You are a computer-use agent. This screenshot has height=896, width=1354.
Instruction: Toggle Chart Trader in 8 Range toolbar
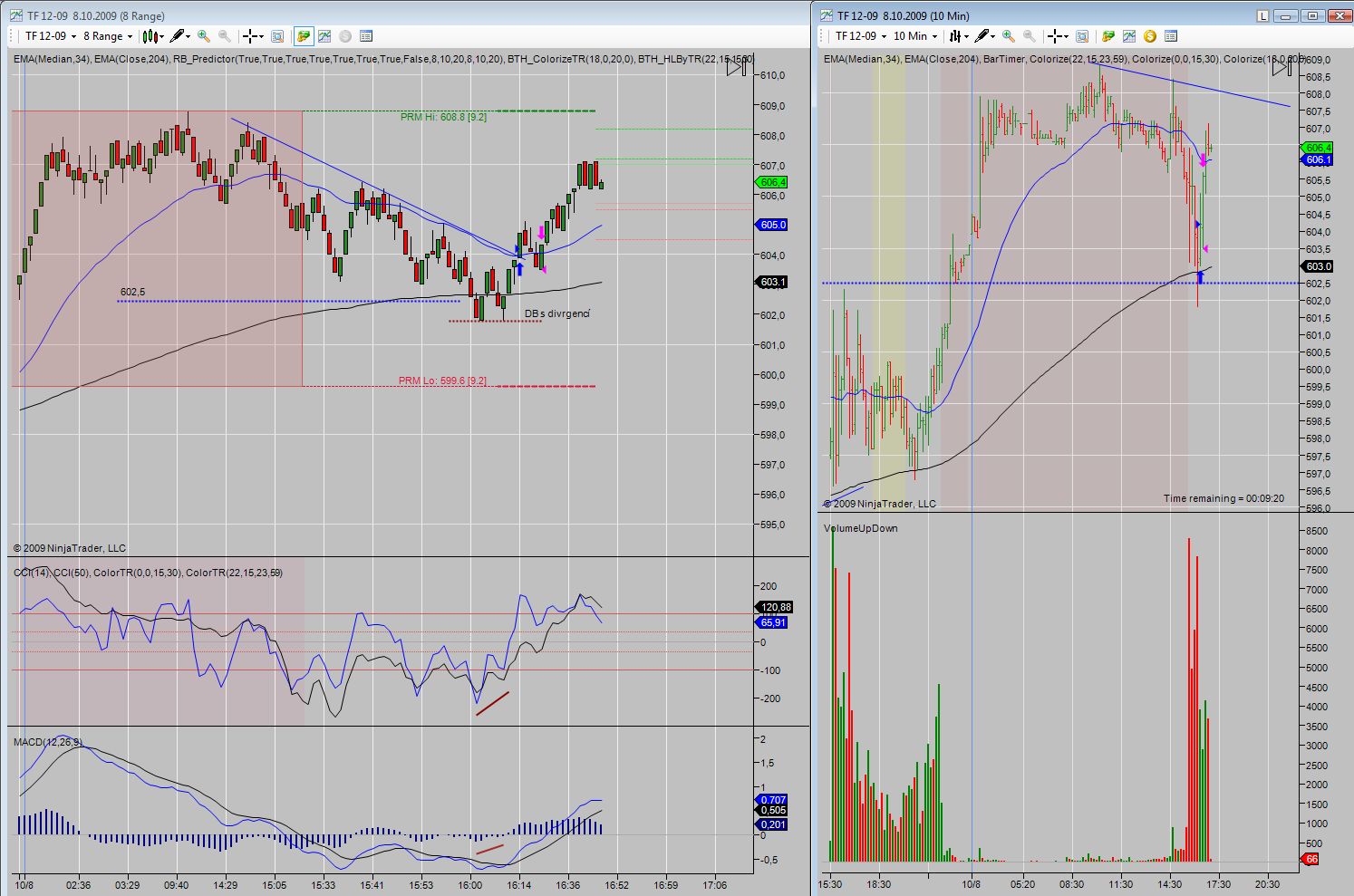click(304, 36)
